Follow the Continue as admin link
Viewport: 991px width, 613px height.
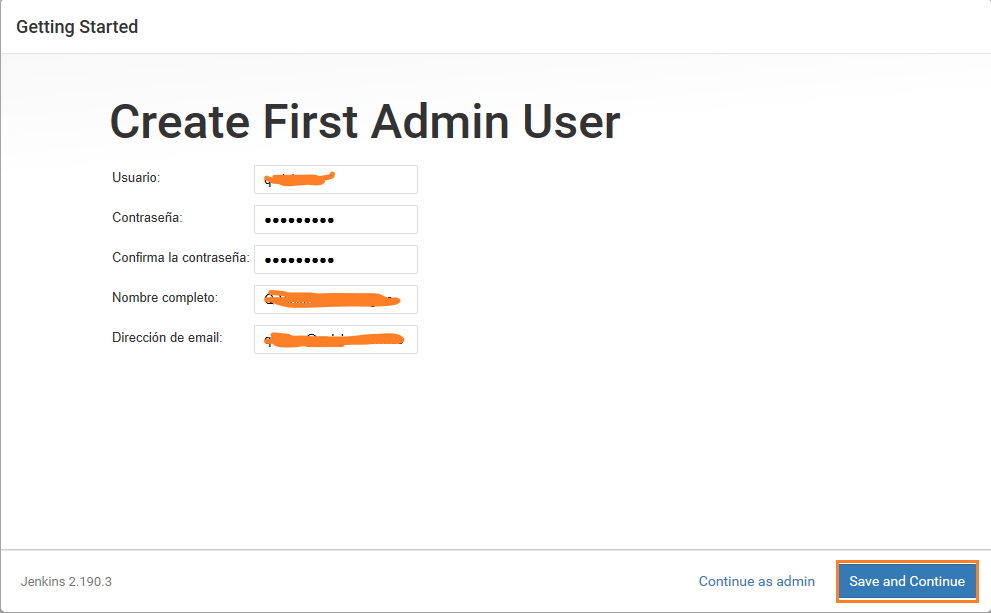pos(756,581)
